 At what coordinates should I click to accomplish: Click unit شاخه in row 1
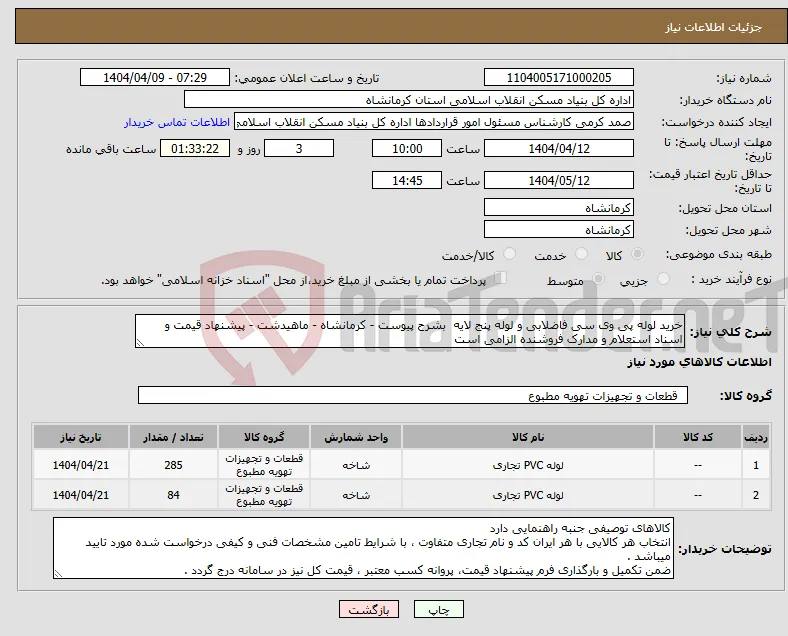[356, 465]
